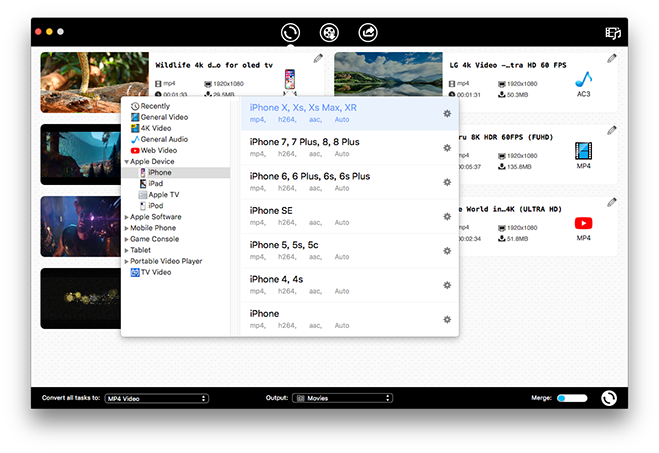Click the '50.3MB' file size value
This screenshot has height=453, width=659.
(x=517, y=95)
